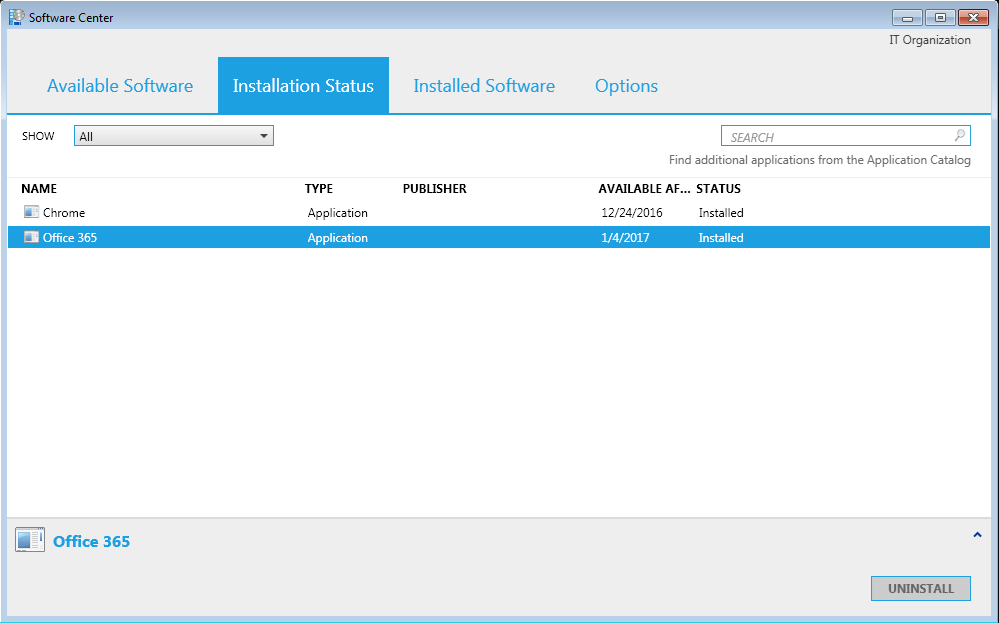Open the SHOW filter dropdown

point(174,136)
